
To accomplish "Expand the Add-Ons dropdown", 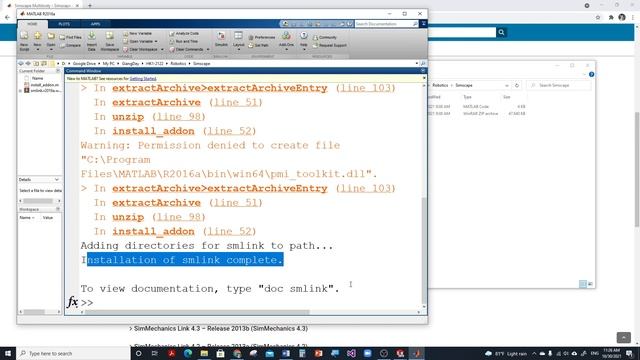I will pyautogui.click(x=286, y=49).
